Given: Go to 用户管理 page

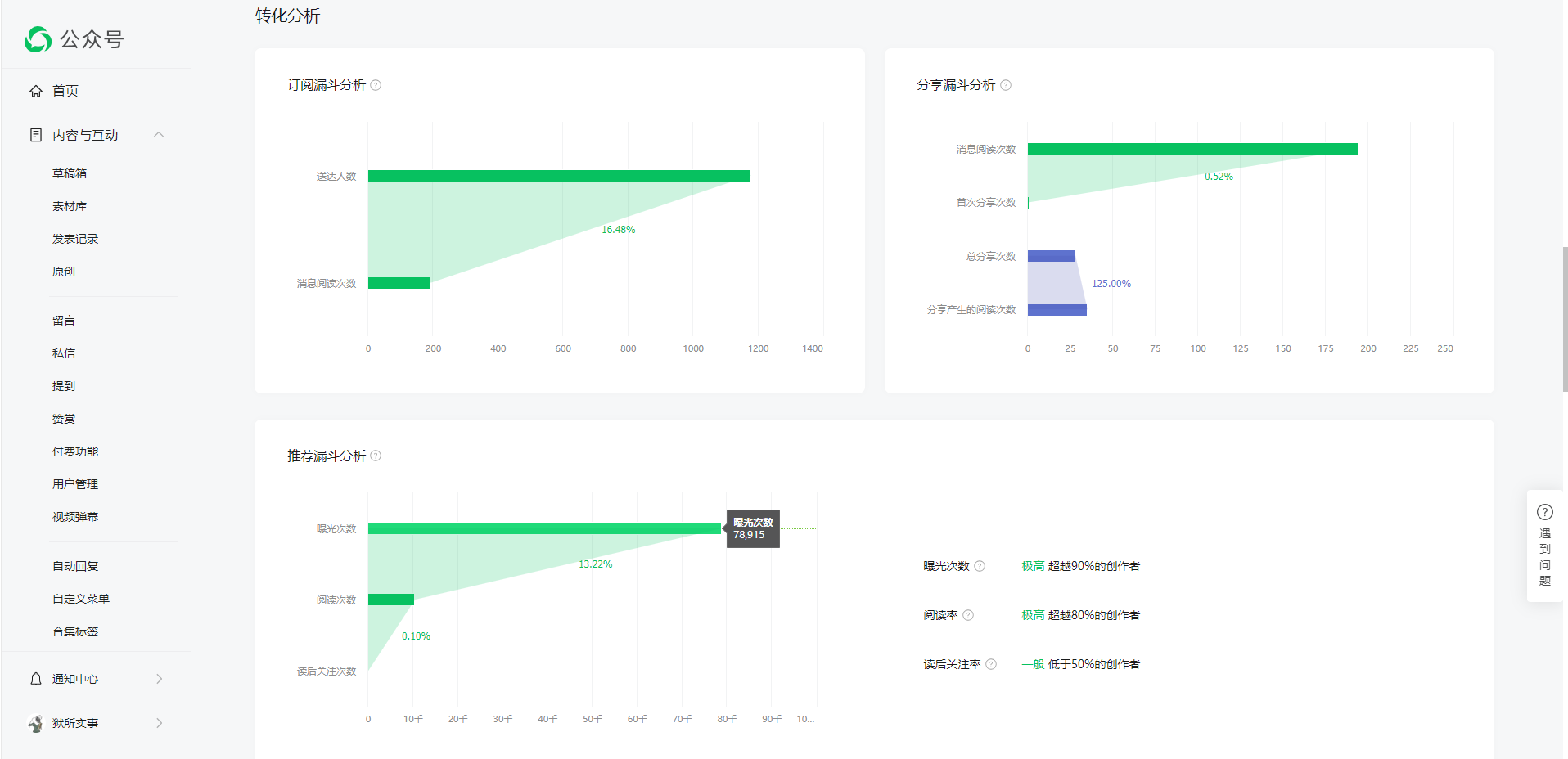Looking at the screenshot, I should 75,484.
